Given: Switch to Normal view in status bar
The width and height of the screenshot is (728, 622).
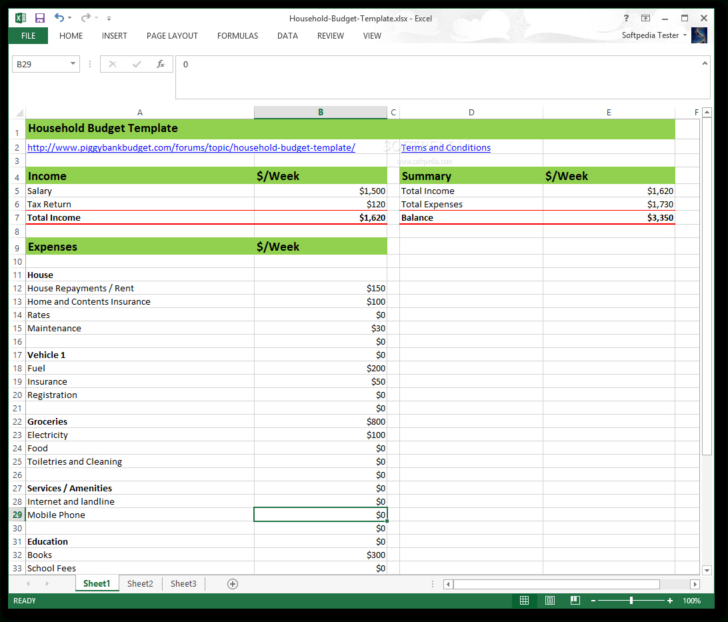Looking at the screenshot, I should [524, 601].
